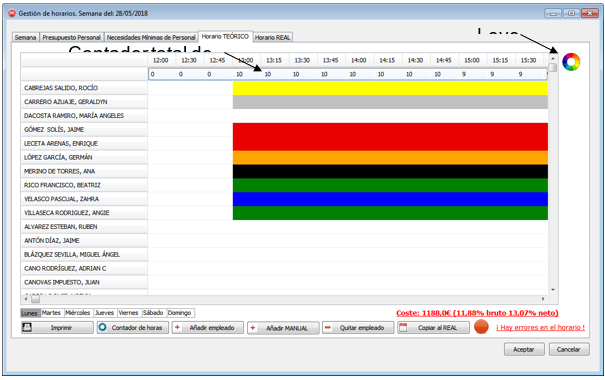Go to Necesidades Mínimas de Personal tab

151,37
